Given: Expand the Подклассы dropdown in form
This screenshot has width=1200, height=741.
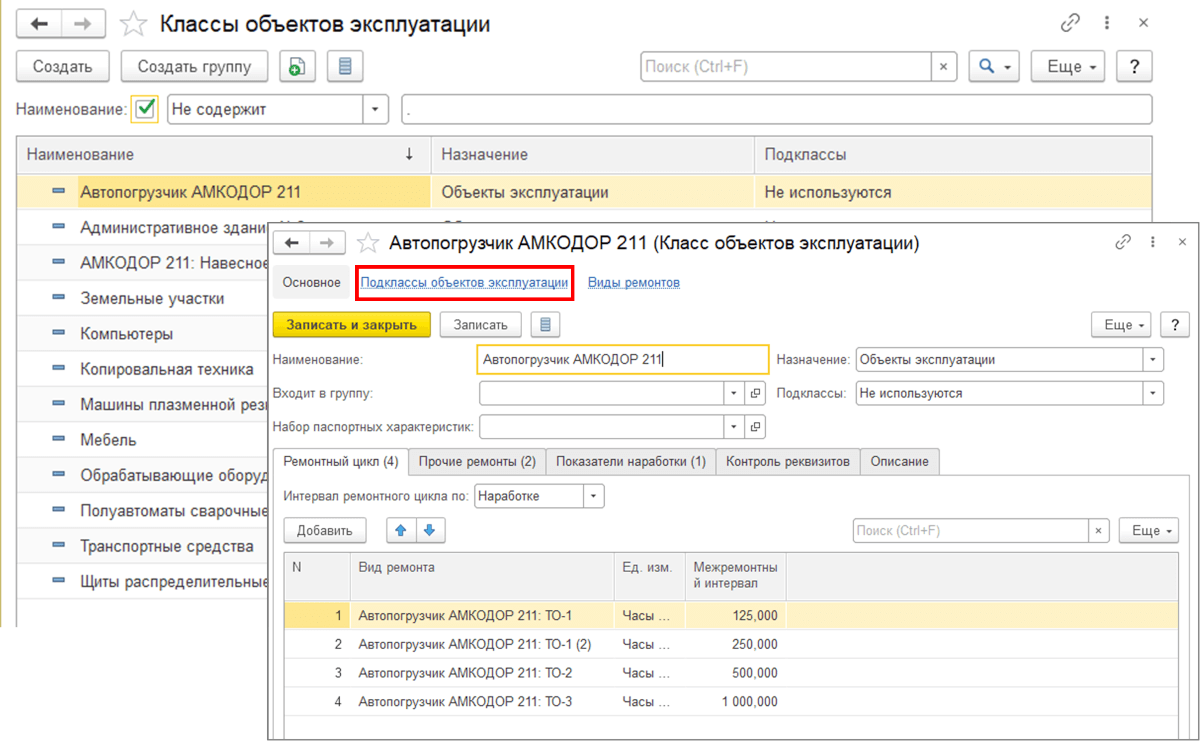Looking at the screenshot, I should pos(1154,393).
